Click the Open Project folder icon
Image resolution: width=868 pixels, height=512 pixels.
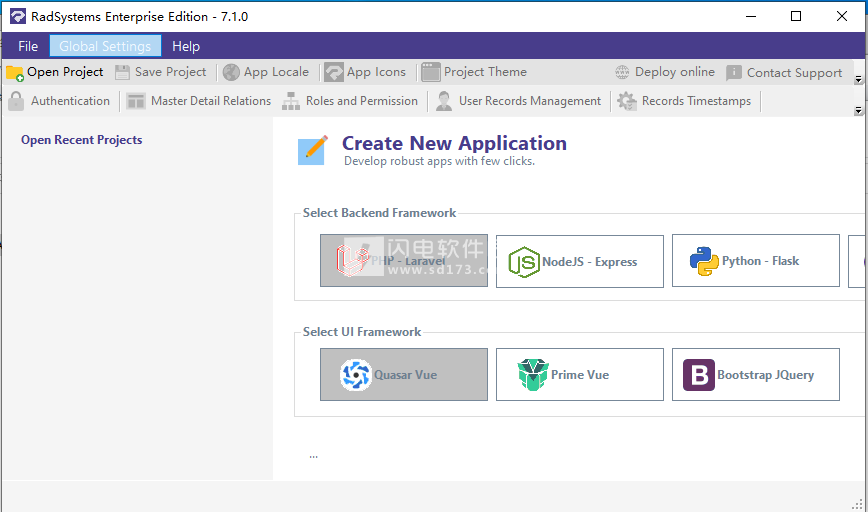15,73
